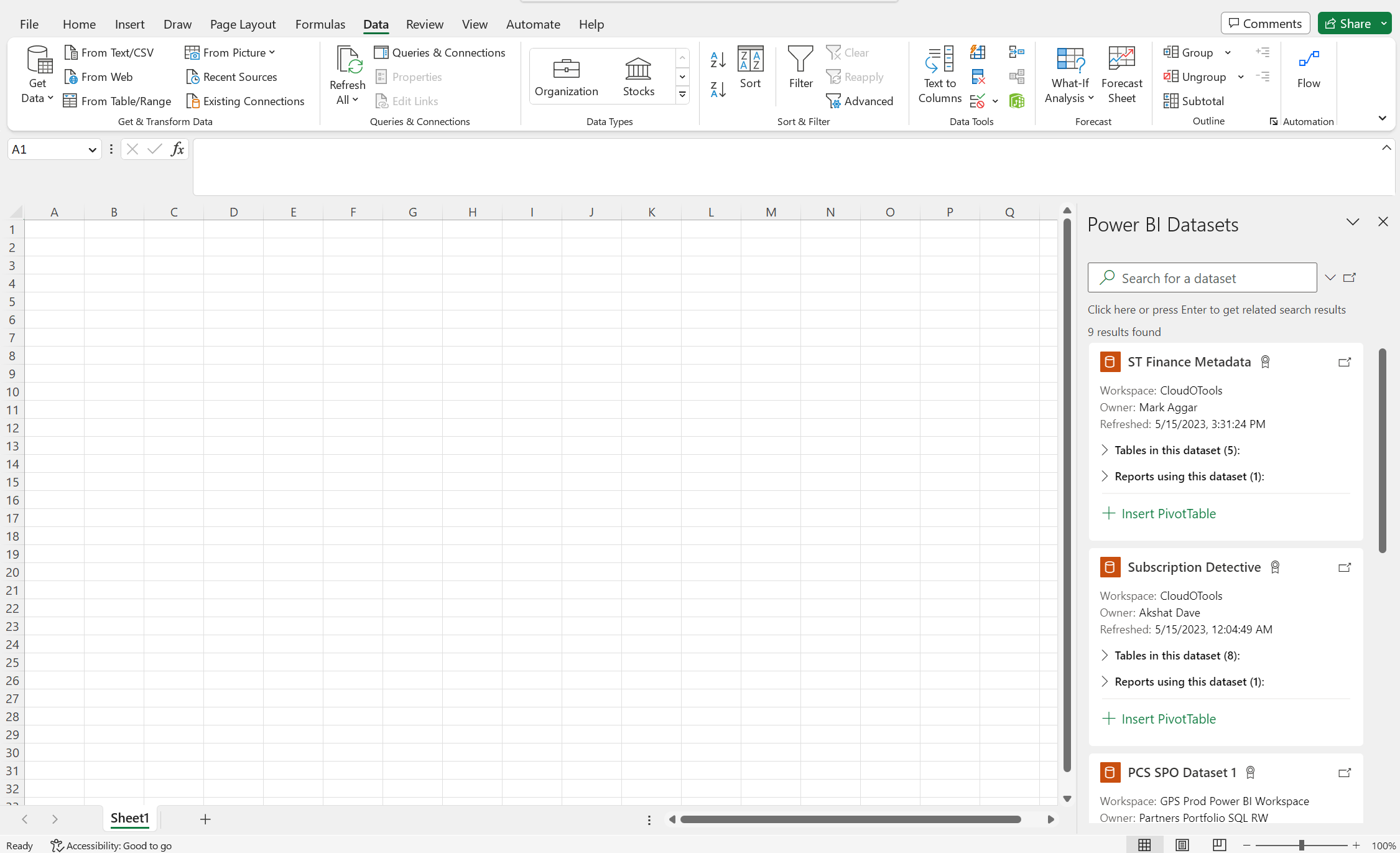Screen dimensions: 1400x853
Task: Click the Sort Ascending icon
Action: (x=718, y=57)
